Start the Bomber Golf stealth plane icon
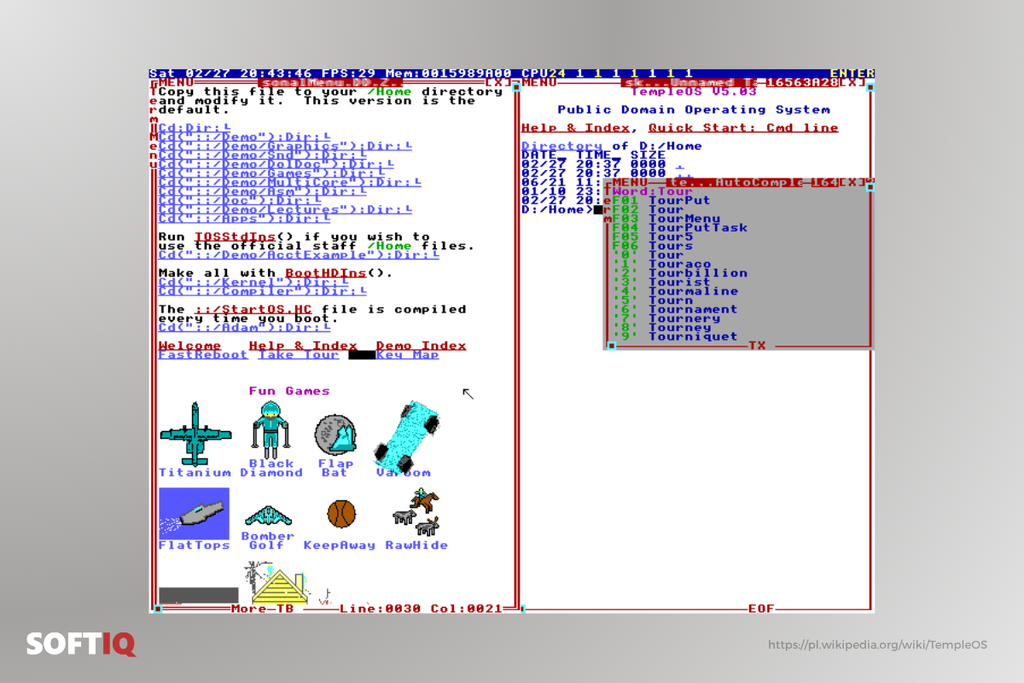Viewport: 1024px width, 683px height. click(x=268, y=516)
